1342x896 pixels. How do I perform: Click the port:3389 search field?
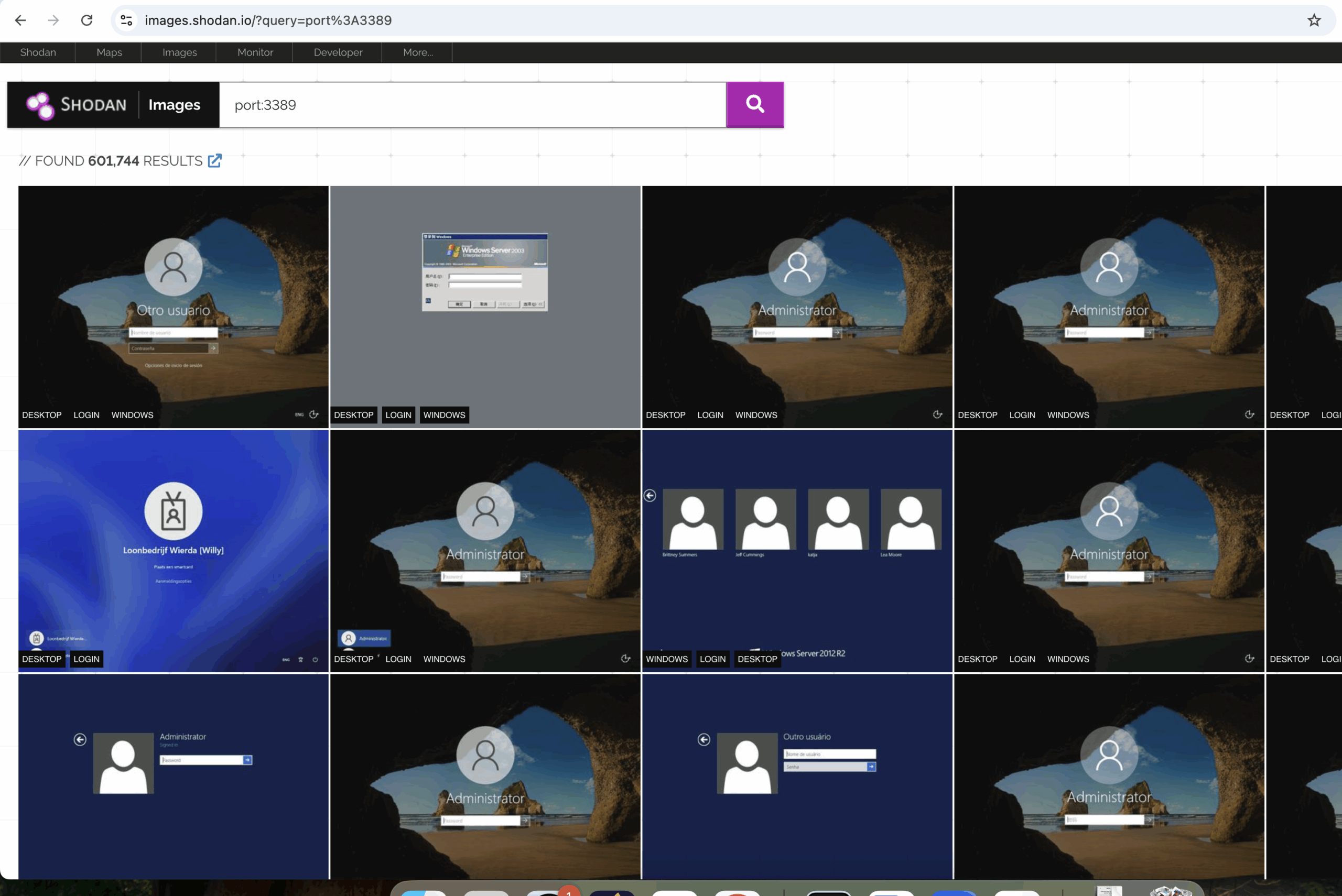pyautogui.click(x=473, y=105)
